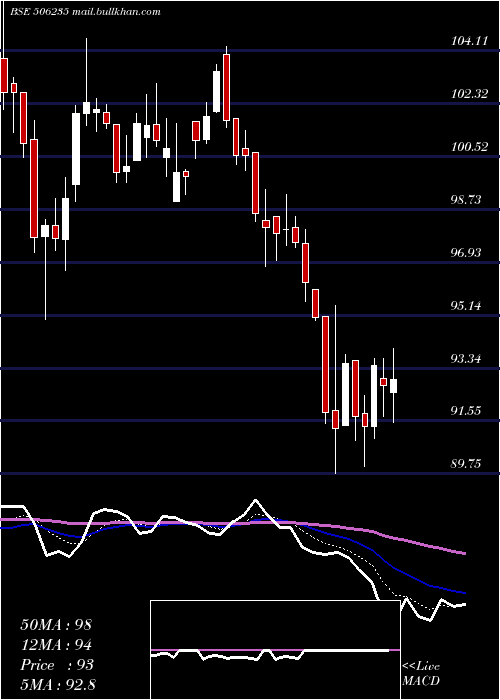Screen dimensions: 500x700
Task: Click the 89.75 price axis label
Action: 466,464
